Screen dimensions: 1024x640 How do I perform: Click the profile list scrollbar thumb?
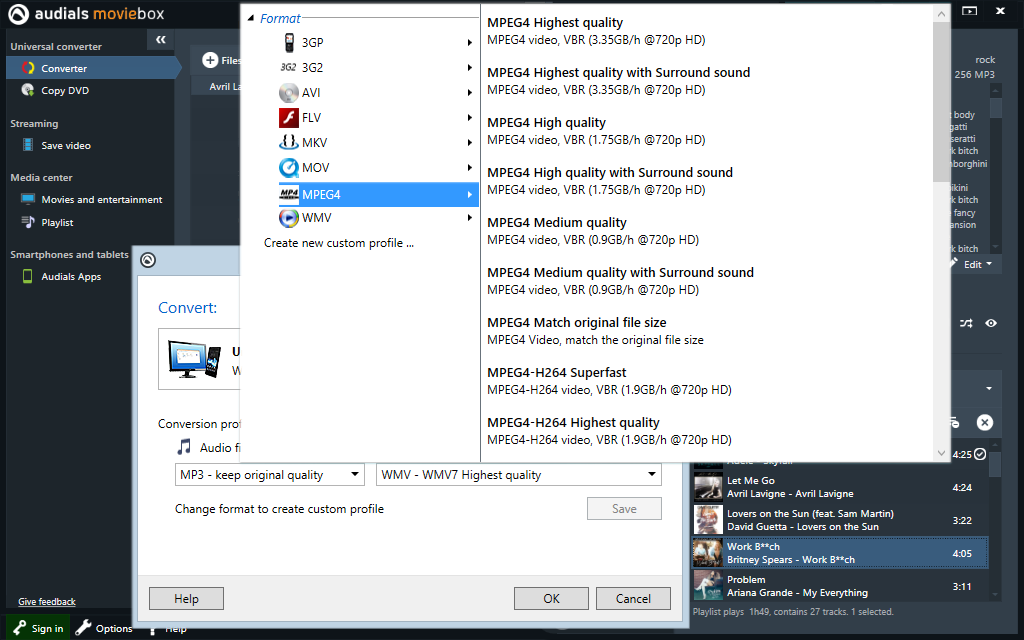[941, 101]
